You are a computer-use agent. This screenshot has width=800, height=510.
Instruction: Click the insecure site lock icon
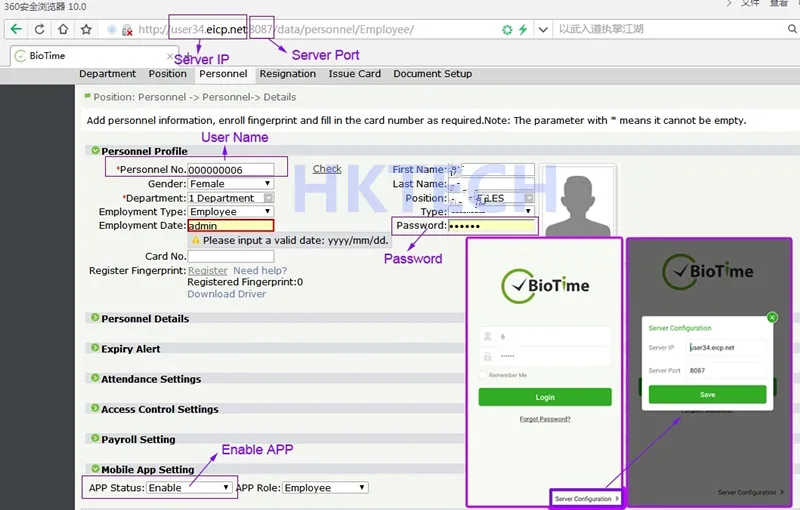(127, 30)
